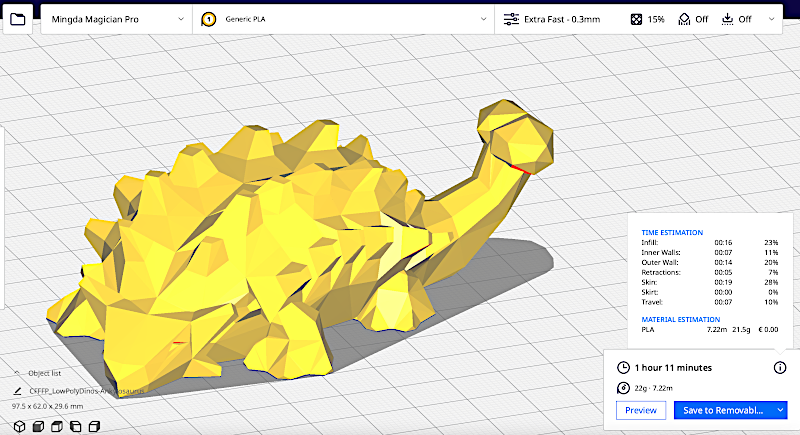Image resolution: width=800 pixels, height=435 pixels.
Task: Open the Generic PLA material dropdown
Action: (x=343, y=19)
